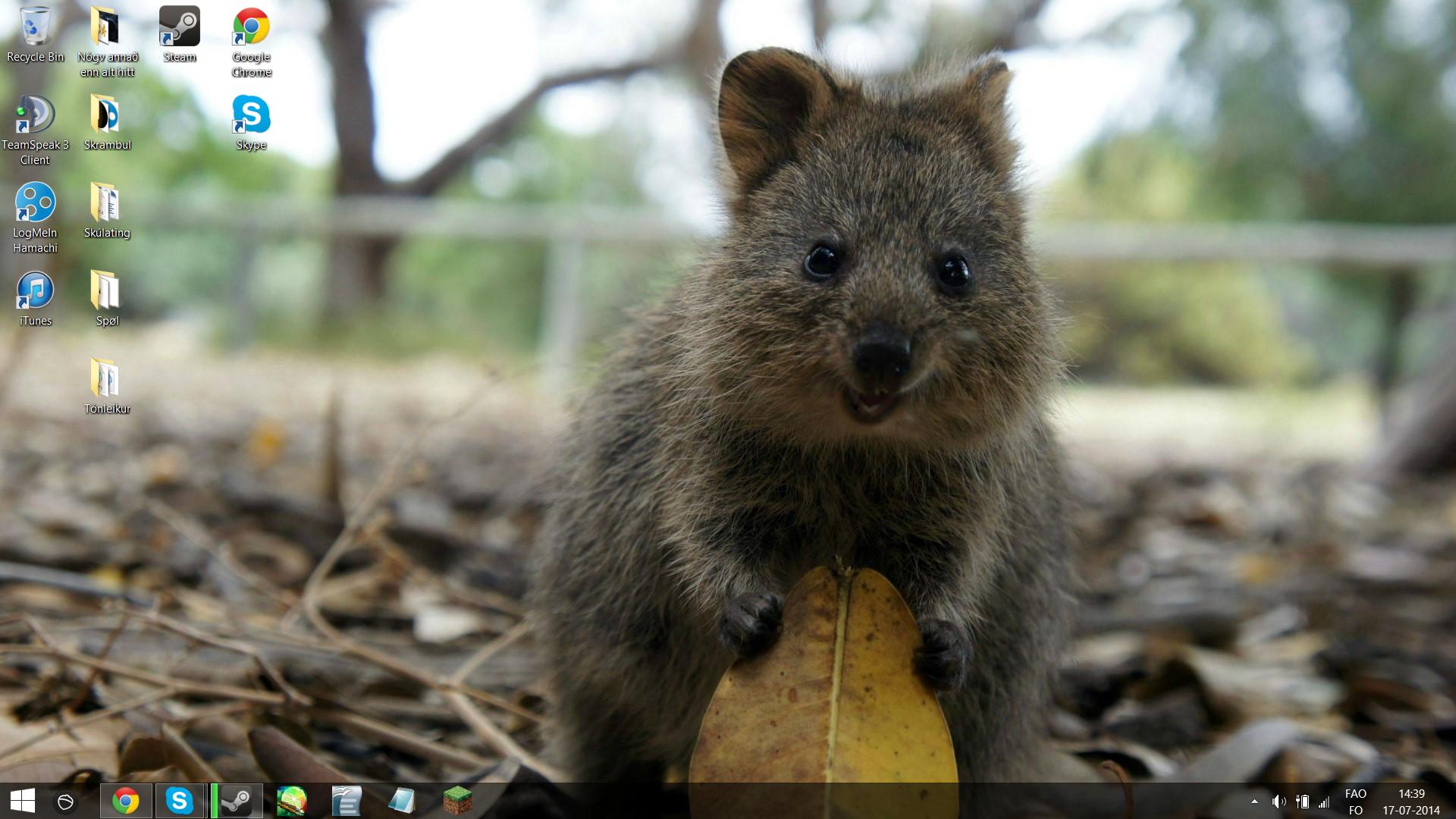Select the Spøl folder icon
1456x819 pixels.
[x=108, y=299]
